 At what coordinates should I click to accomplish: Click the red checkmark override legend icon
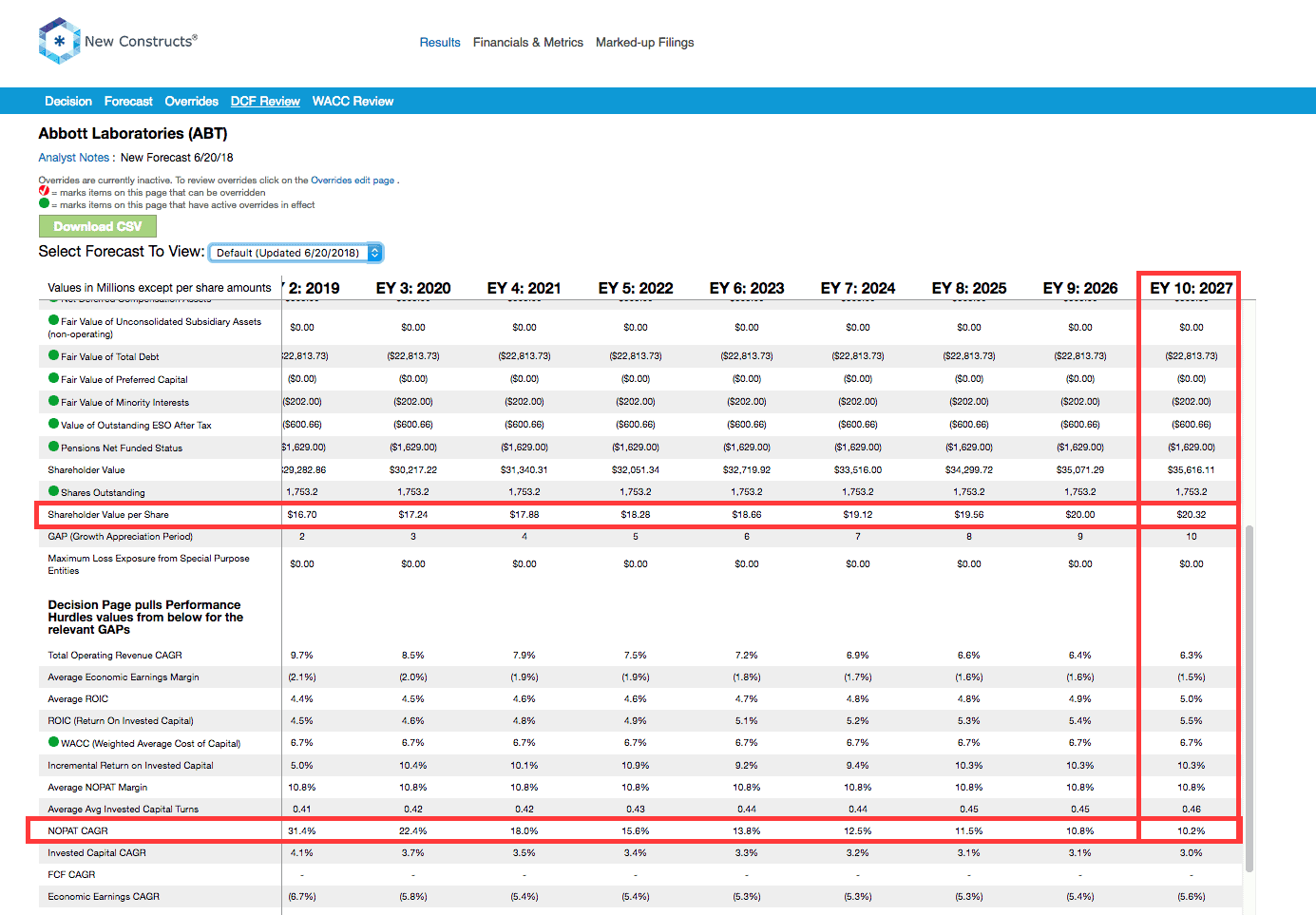click(x=44, y=191)
